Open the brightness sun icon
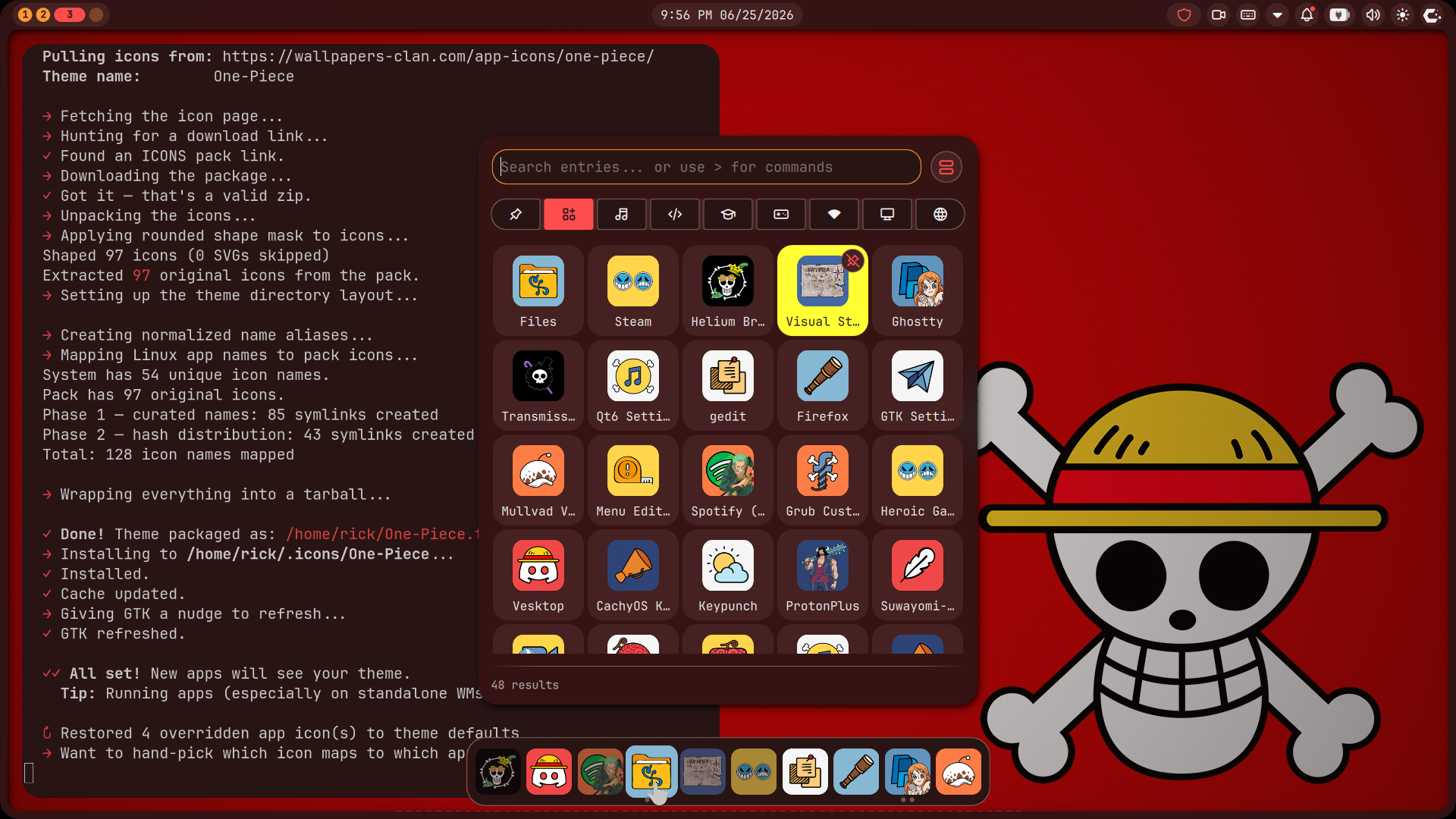Viewport: 1456px width, 819px height. pyautogui.click(x=1403, y=15)
